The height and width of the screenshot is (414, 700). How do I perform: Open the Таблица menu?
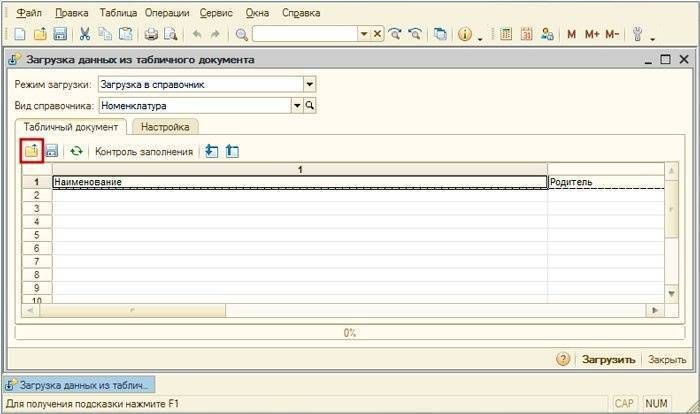pos(118,13)
